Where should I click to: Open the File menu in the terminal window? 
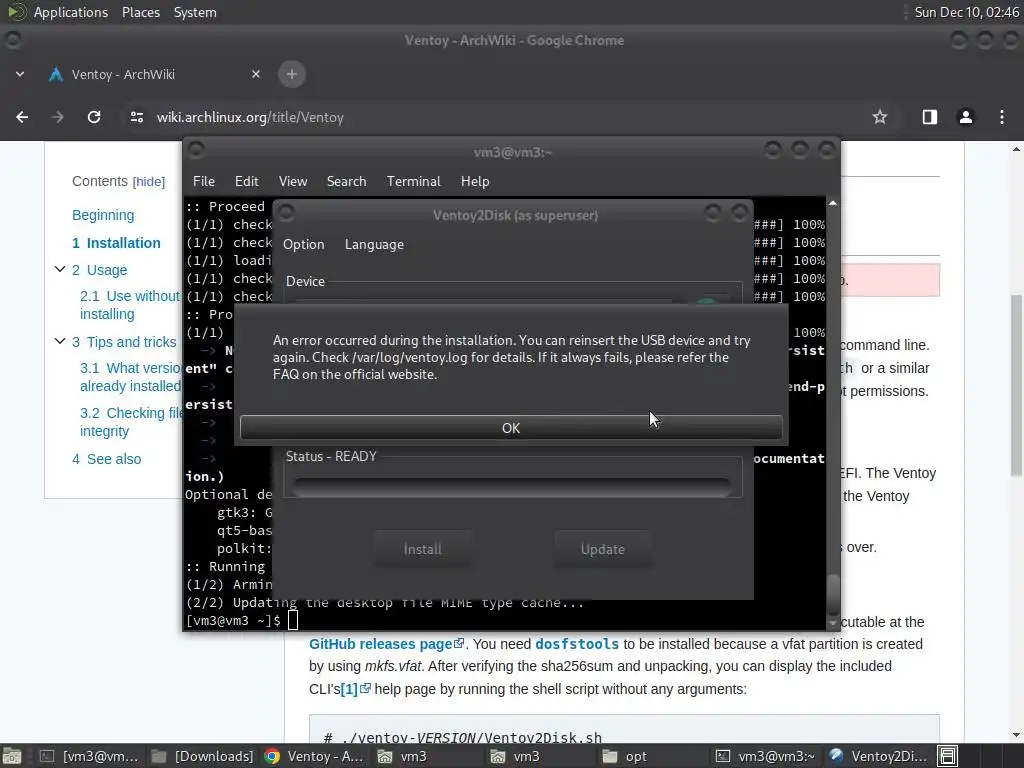pos(204,181)
